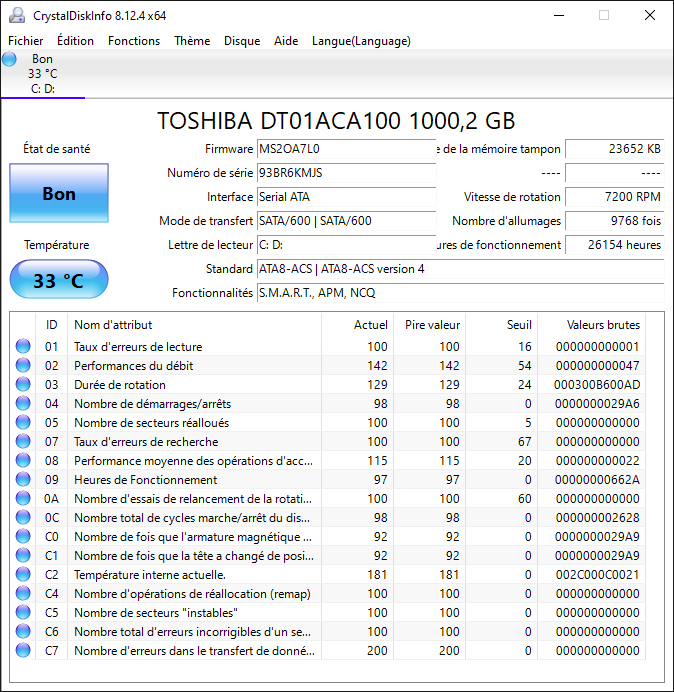This screenshot has width=674, height=692.
Task: Click the Vitesse de rotation label
Action: pos(512,197)
